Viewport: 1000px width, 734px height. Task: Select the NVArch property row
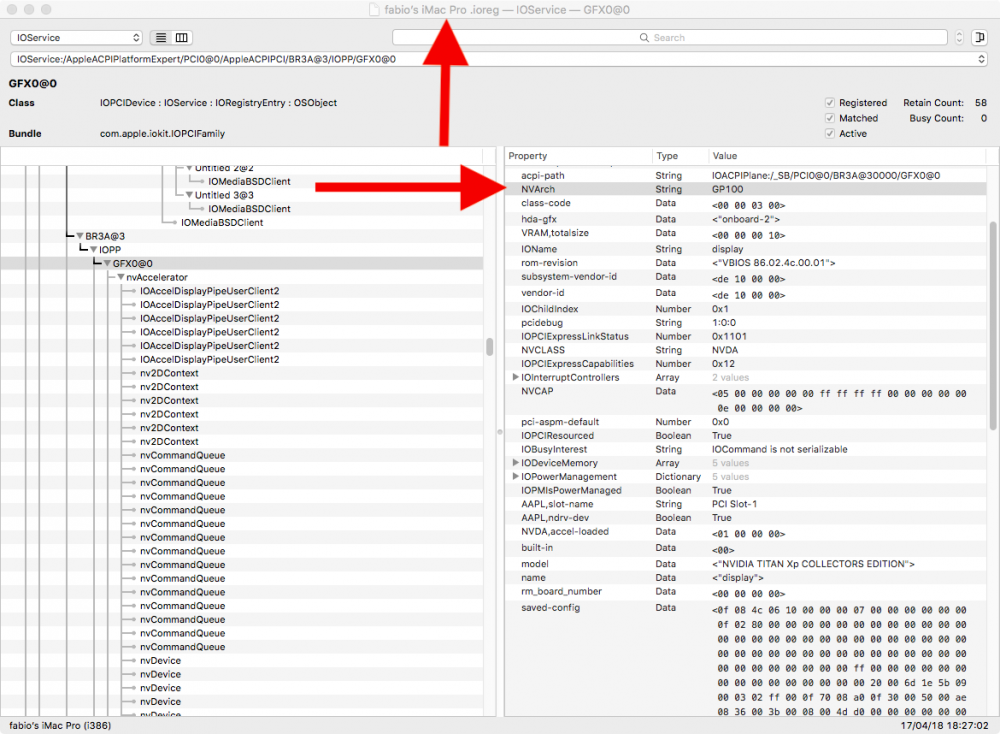(746, 189)
